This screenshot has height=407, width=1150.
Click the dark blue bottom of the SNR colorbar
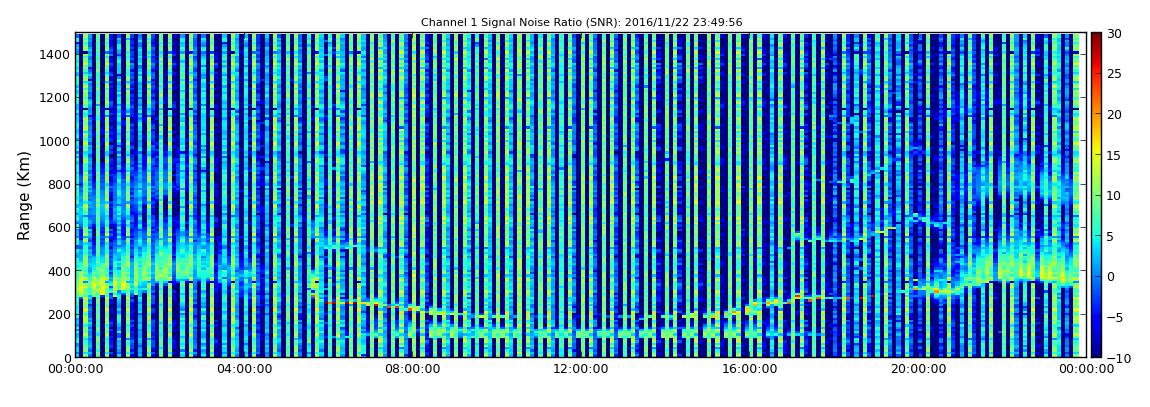1096,351
